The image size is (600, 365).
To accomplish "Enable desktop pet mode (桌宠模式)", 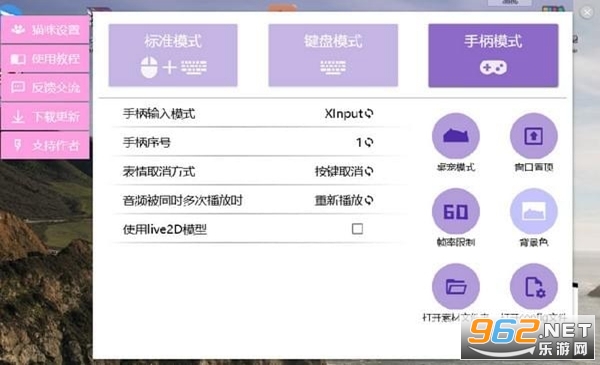I will point(455,136).
